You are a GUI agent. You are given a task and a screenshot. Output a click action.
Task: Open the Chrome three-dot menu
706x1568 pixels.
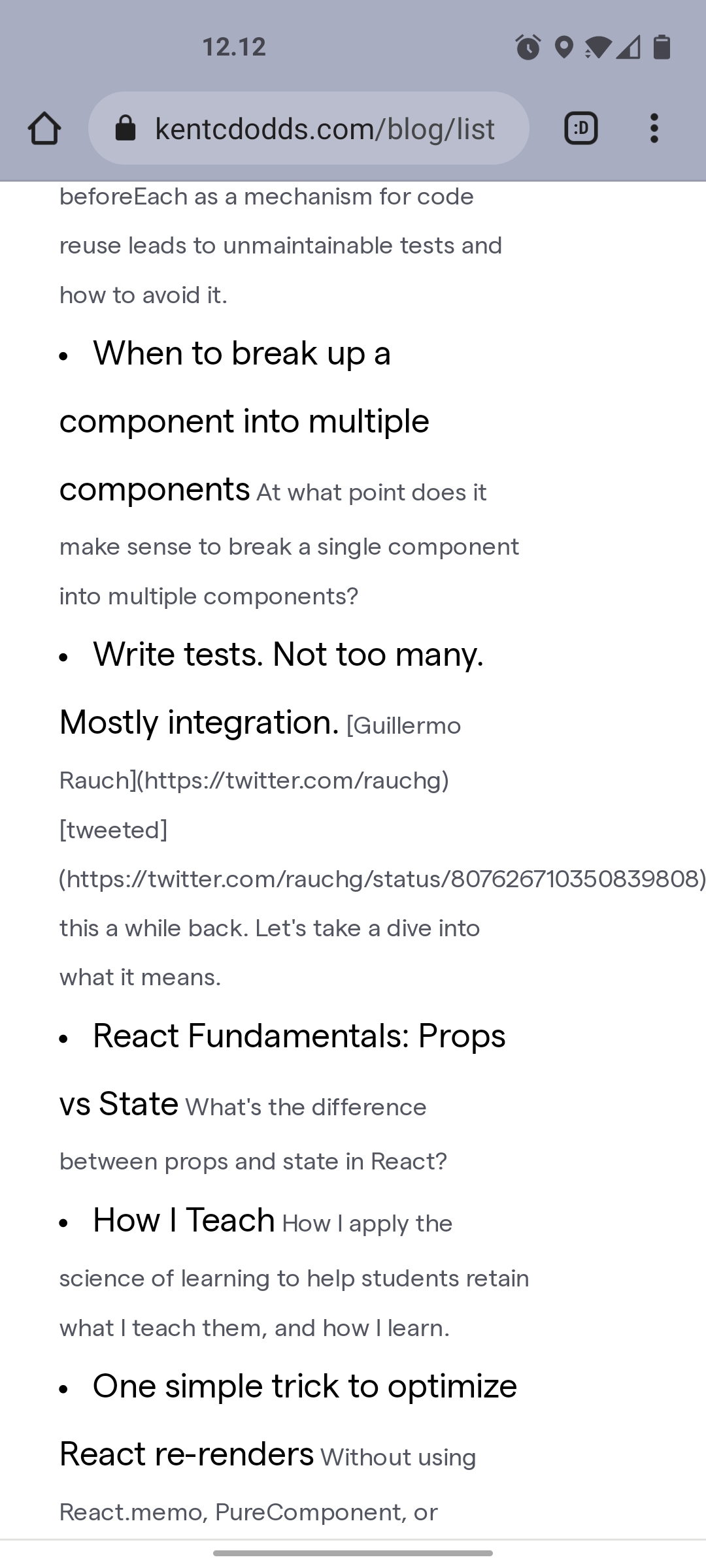pyautogui.click(x=654, y=128)
